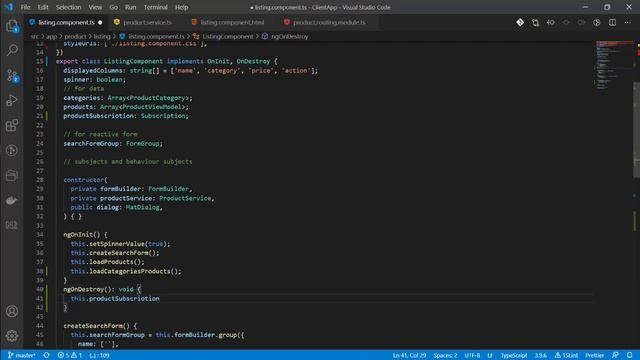640x360 pixels.
Task: Open changes with previous revision icon
Action: 551,22
